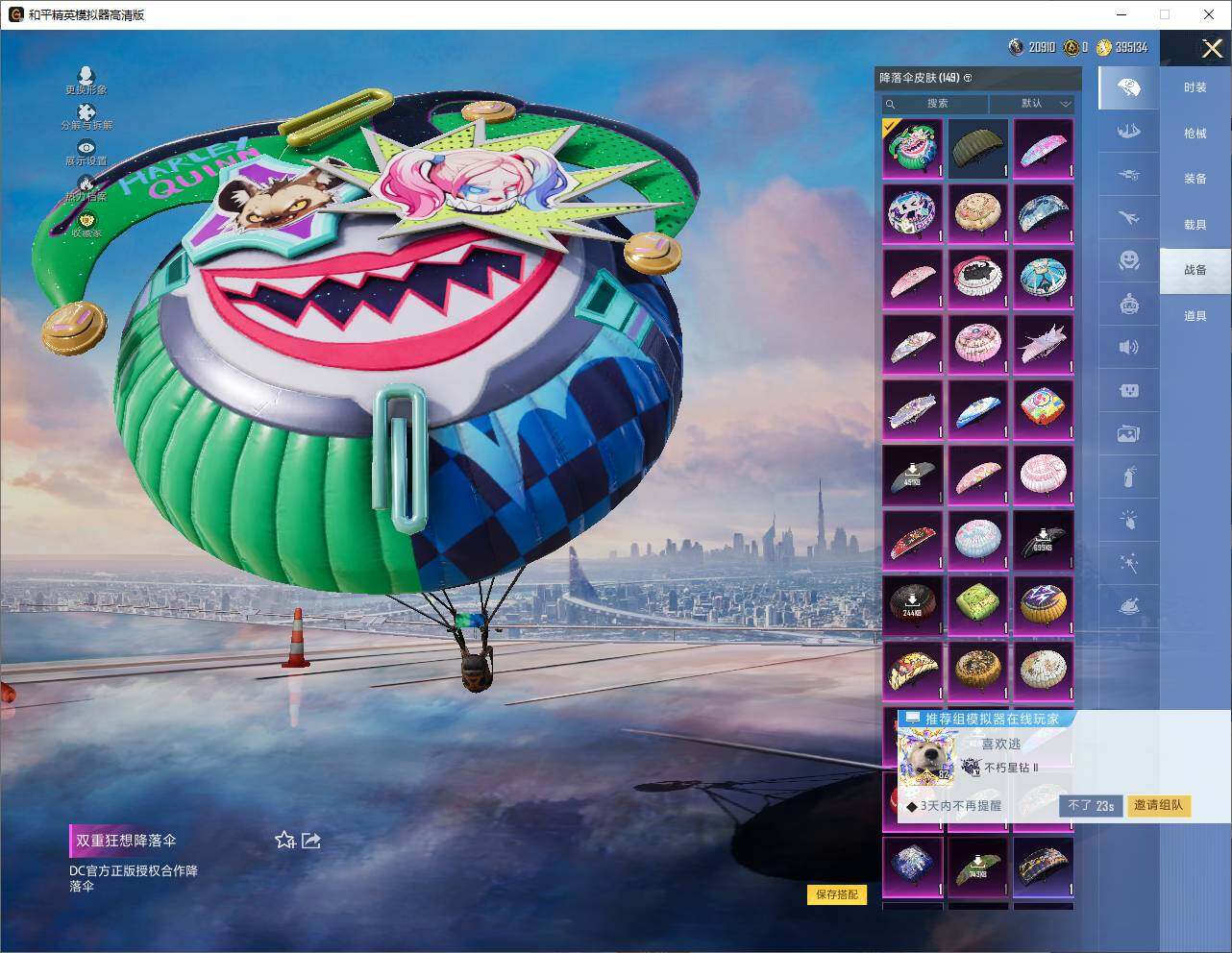This screenshot has width=1232, height=953.
Task: Select the parachute category icon in sidebar
Action: (1129, 88)
